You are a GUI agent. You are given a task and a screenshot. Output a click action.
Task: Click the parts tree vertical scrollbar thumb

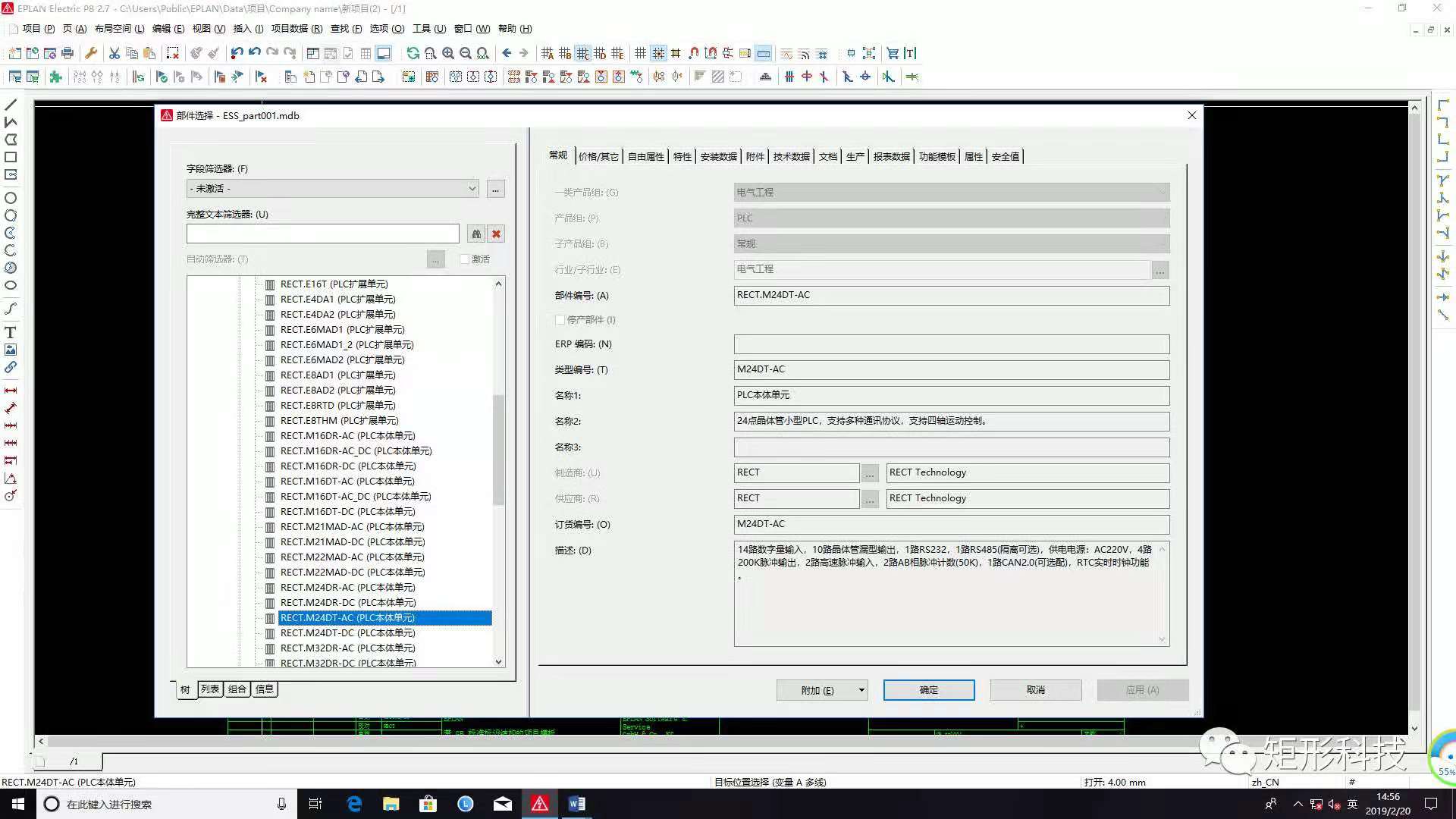pyautogui.click(x=498, y=450)
